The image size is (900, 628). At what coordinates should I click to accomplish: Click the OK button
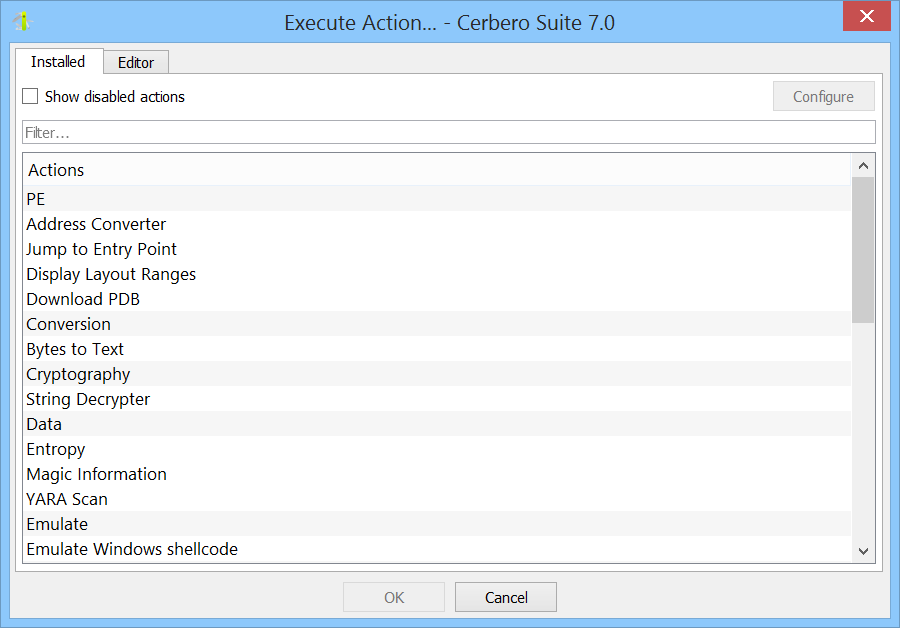[394, 597]
